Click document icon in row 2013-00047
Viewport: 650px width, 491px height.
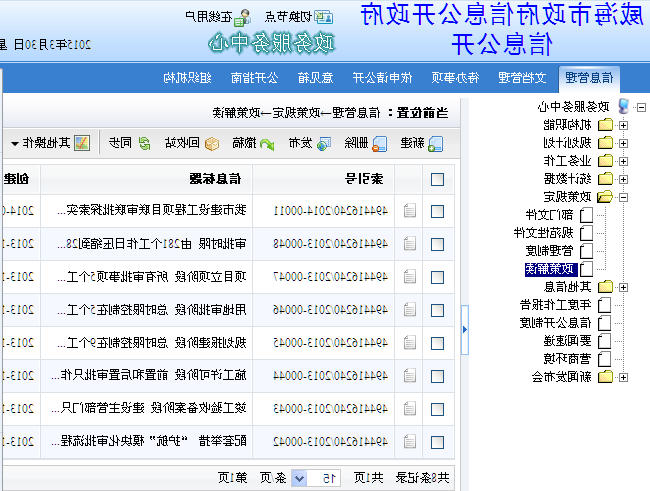coord(410,277)
